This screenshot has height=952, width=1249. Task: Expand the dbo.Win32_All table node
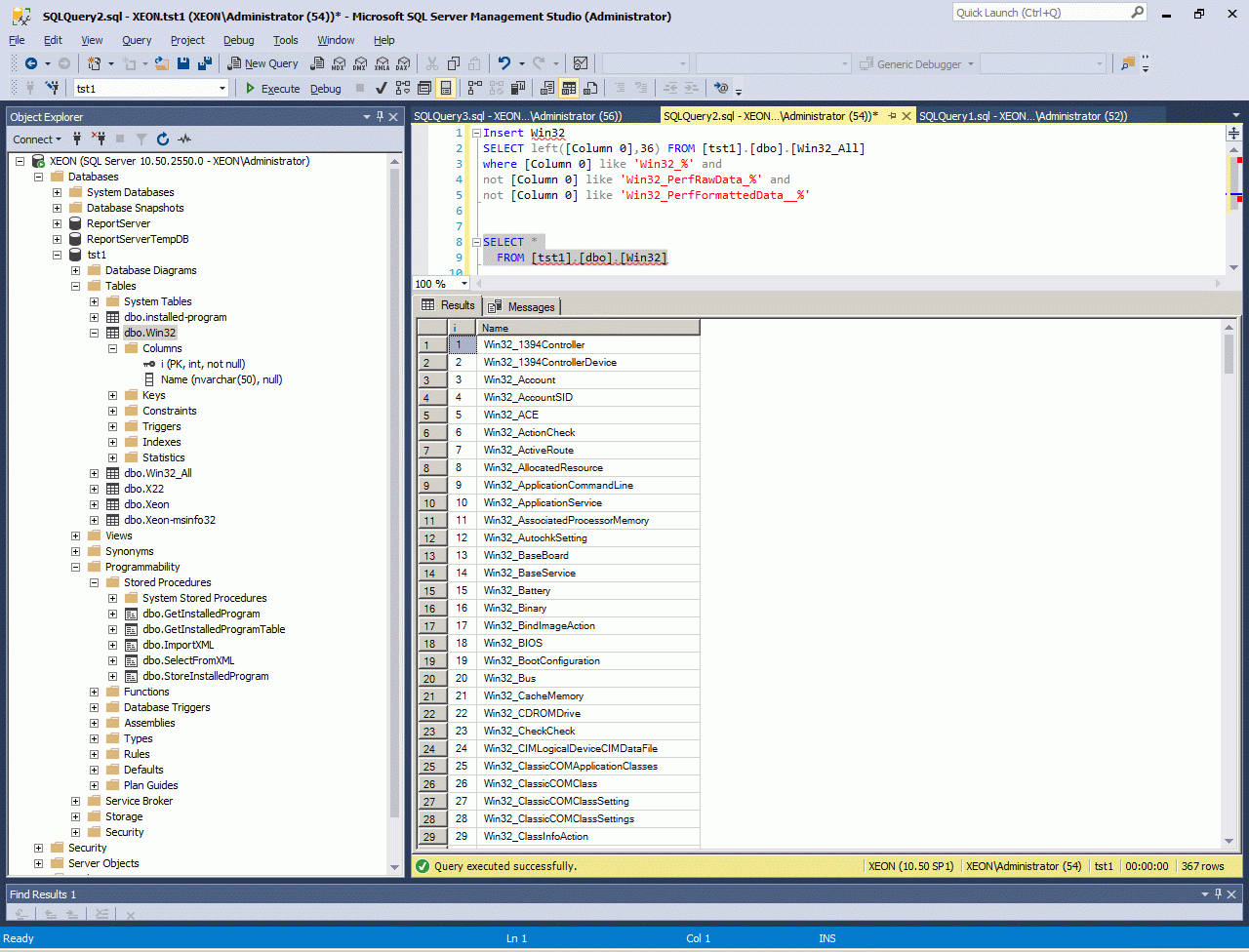[x=95, y=473]
